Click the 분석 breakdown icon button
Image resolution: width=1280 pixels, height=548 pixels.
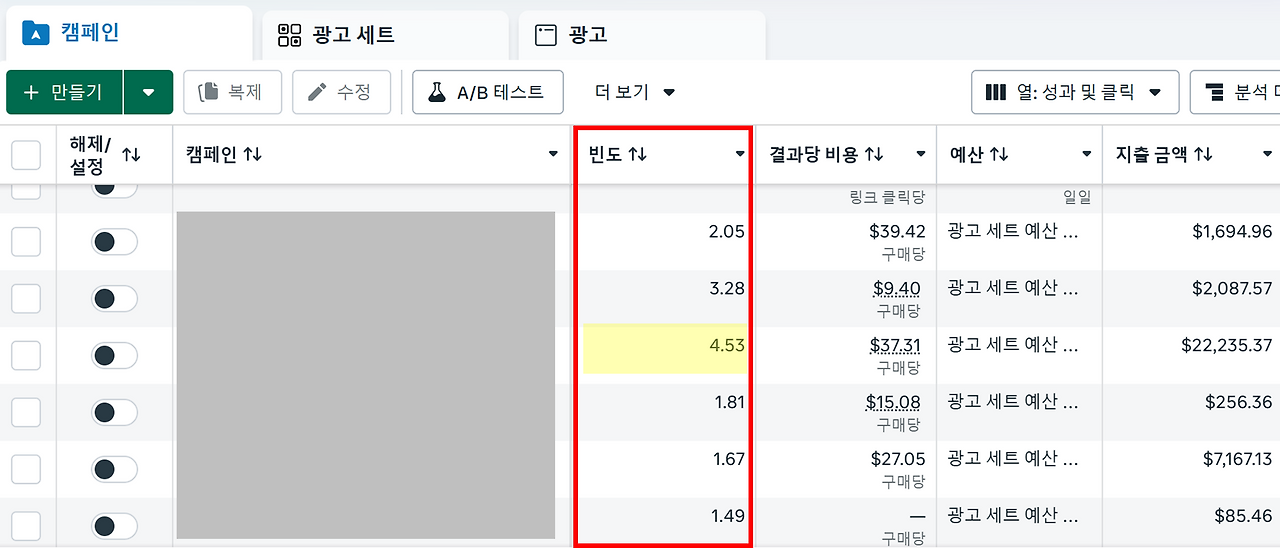(1235, 92)
